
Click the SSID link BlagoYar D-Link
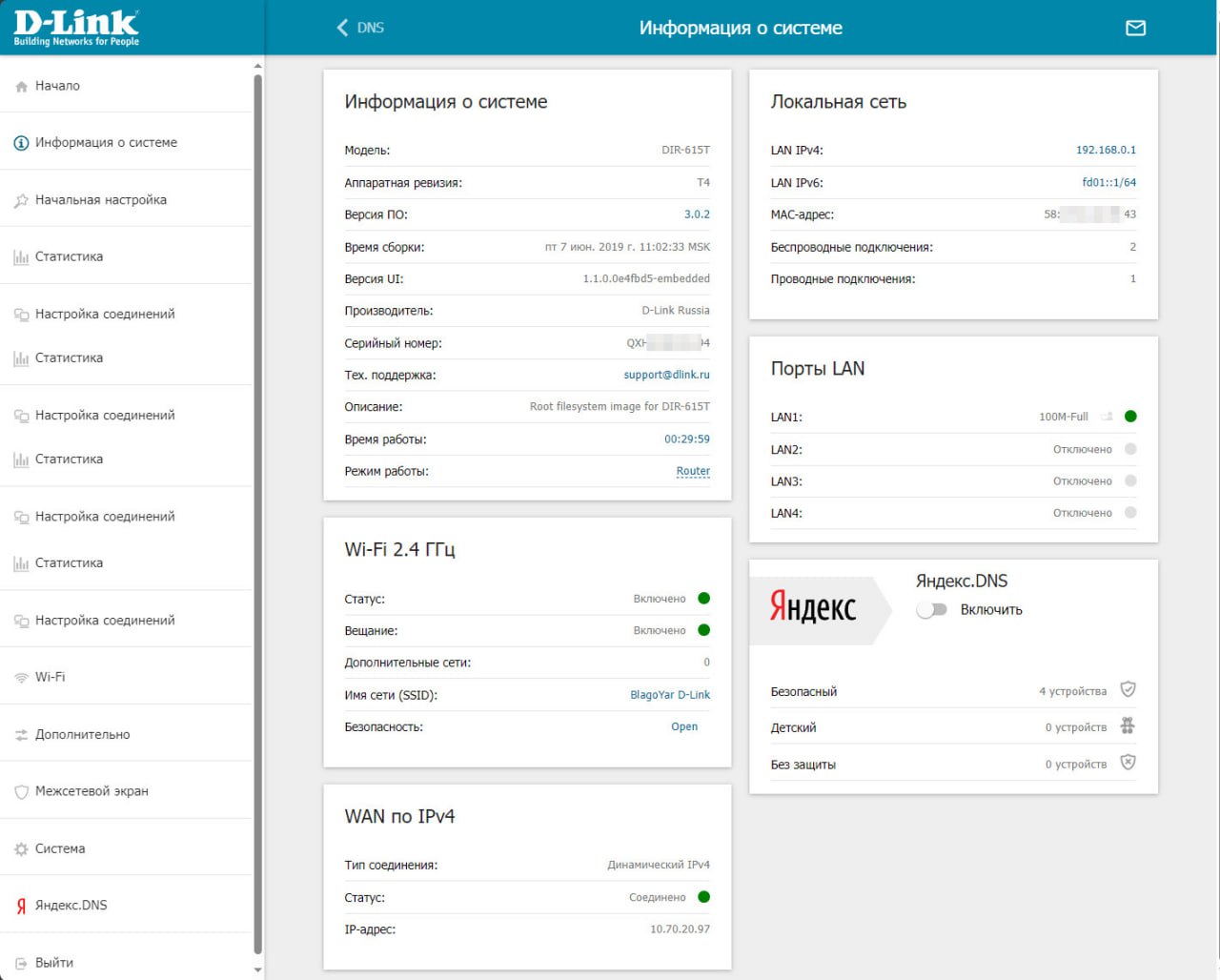pyautogui.click(x=670, y=695)
